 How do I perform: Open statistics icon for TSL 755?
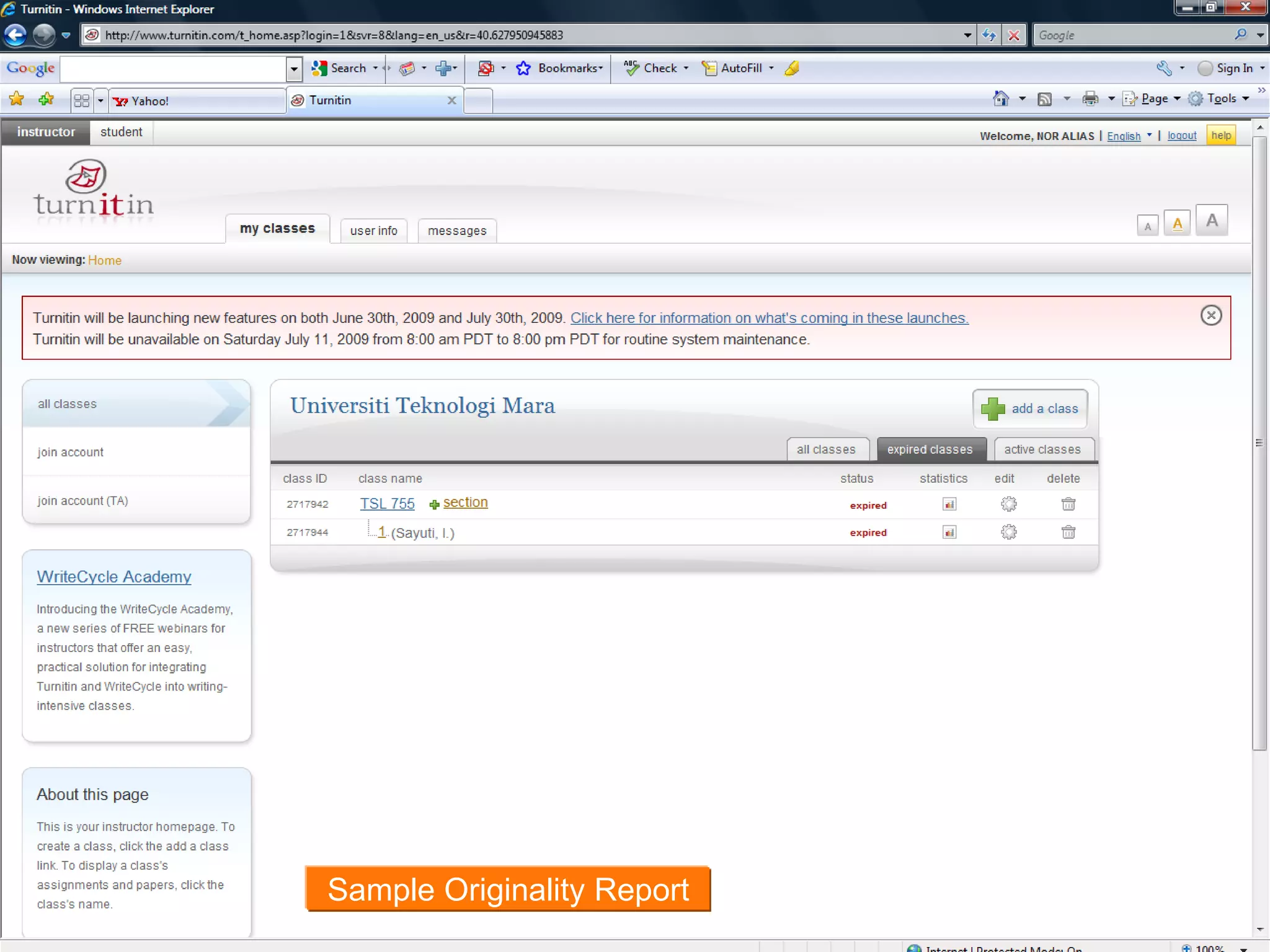[x=949, y=504]
